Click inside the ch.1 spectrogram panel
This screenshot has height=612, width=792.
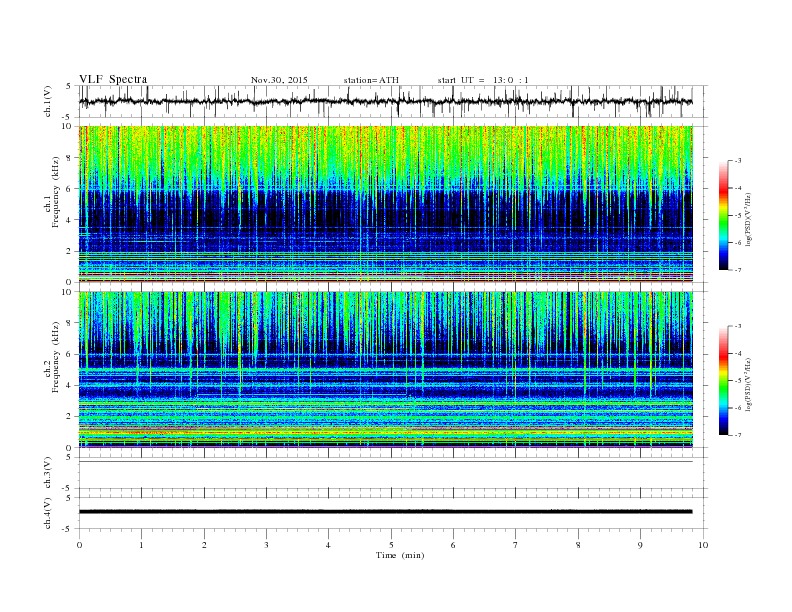click(385, 204)
